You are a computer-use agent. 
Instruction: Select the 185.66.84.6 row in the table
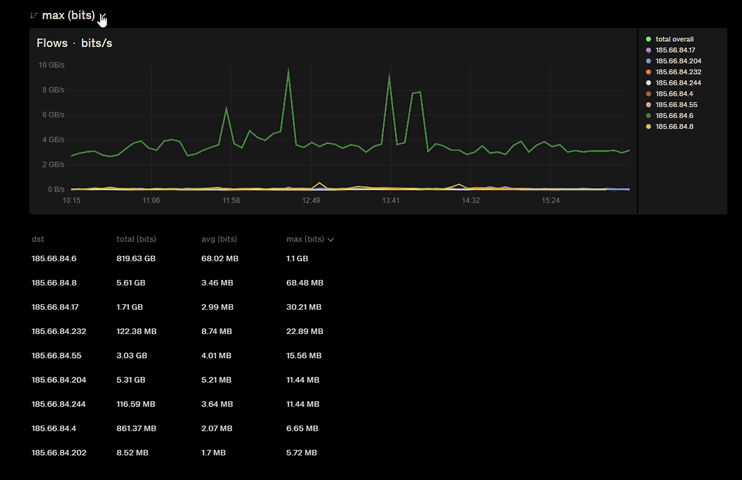[x=54, y=259]
